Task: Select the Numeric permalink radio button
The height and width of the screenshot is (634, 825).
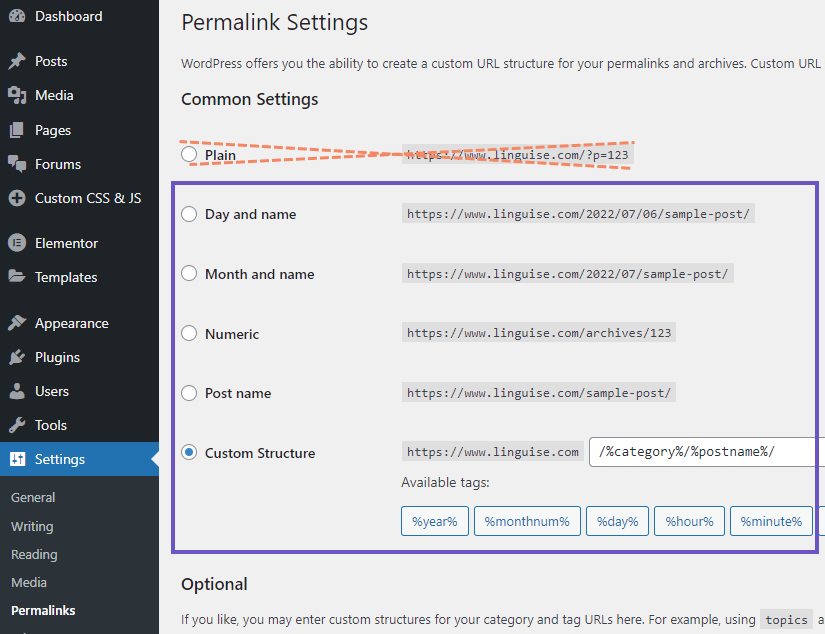Action: point(189,334)
